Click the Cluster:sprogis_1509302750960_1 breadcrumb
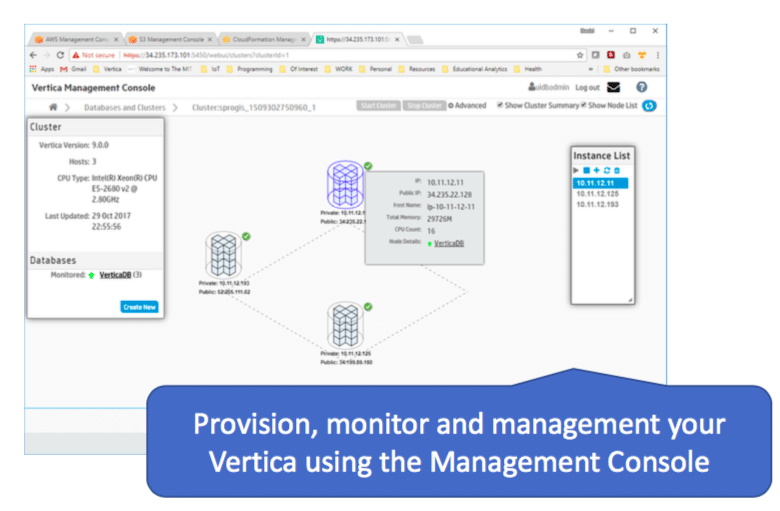This screenshot has width=780, height=511. pos(254,107)
